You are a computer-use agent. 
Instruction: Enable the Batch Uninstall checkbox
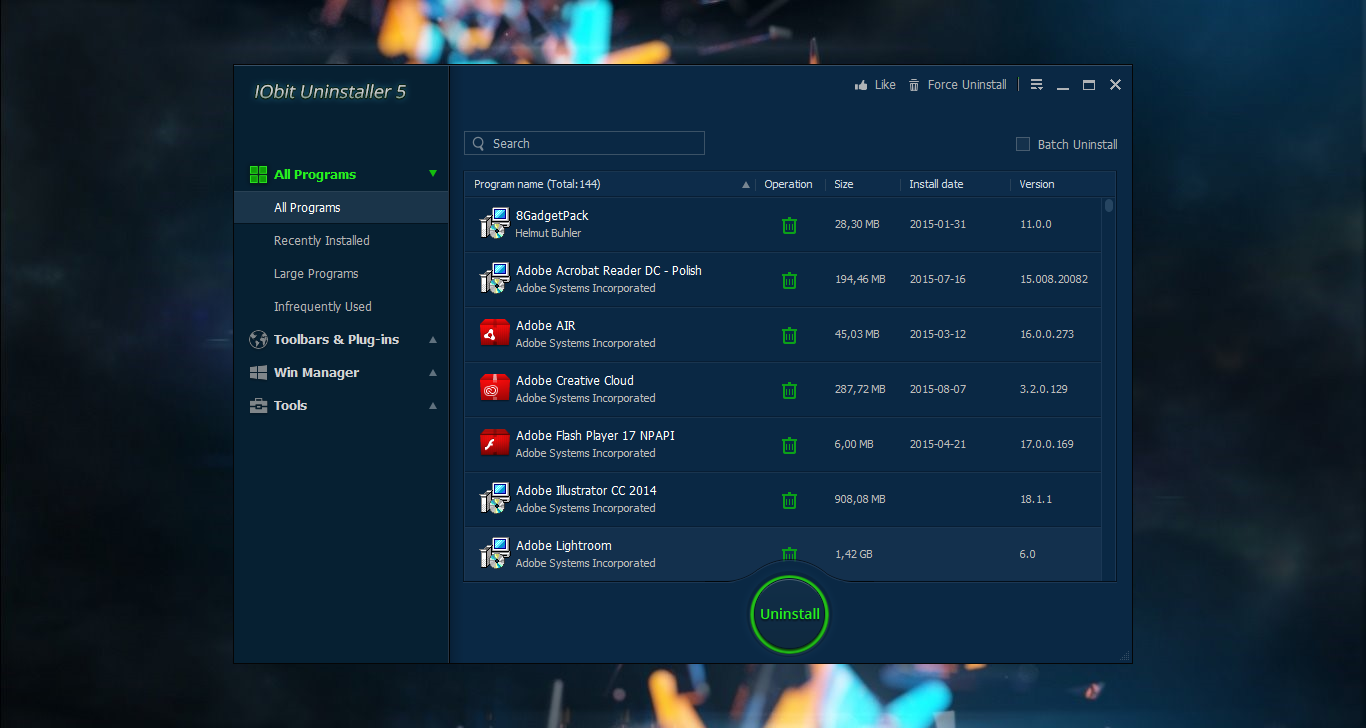click(1023, 144)
